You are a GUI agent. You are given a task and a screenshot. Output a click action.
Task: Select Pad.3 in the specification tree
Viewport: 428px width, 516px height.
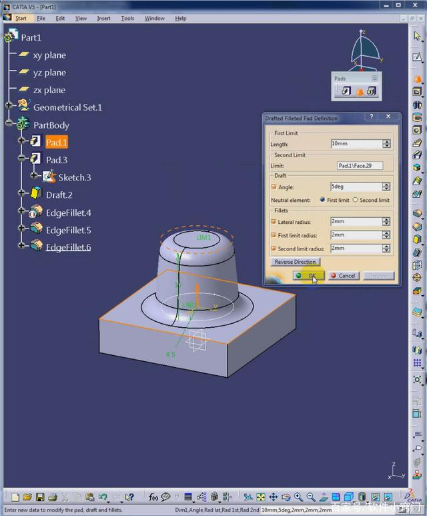click(57, 160)
